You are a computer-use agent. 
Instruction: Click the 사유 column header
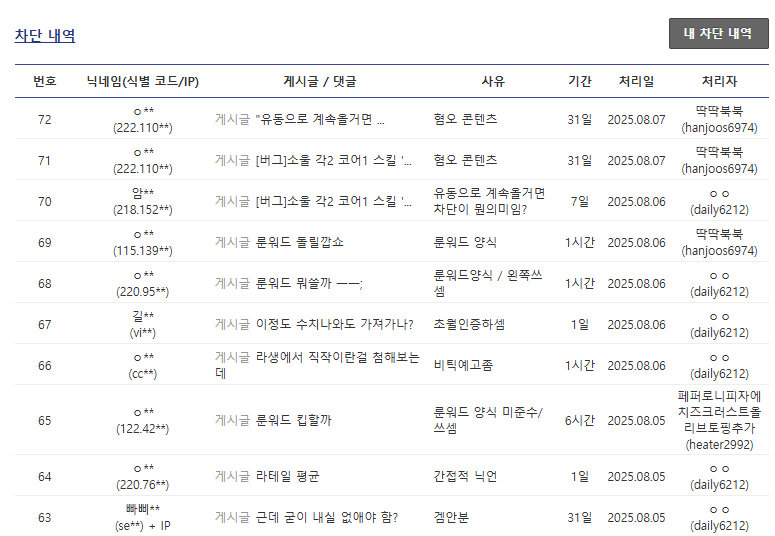493,81
